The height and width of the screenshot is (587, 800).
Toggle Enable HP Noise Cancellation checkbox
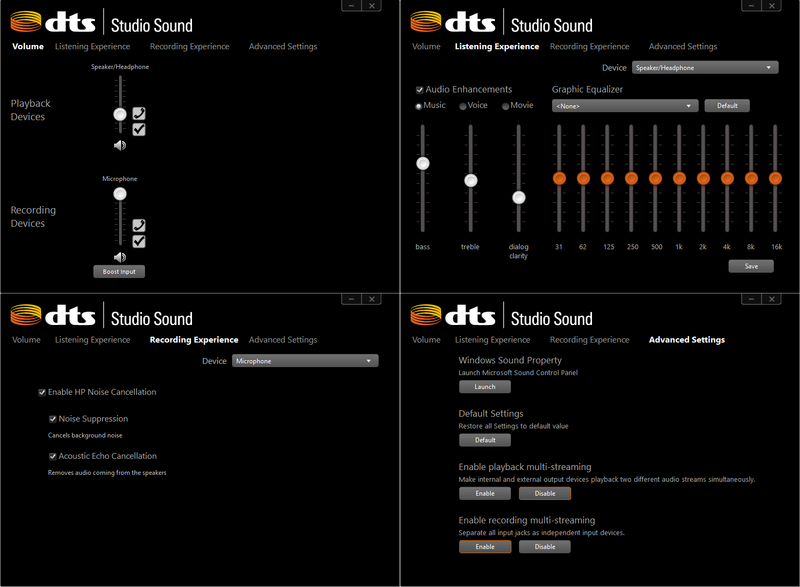tap(42, 392)
